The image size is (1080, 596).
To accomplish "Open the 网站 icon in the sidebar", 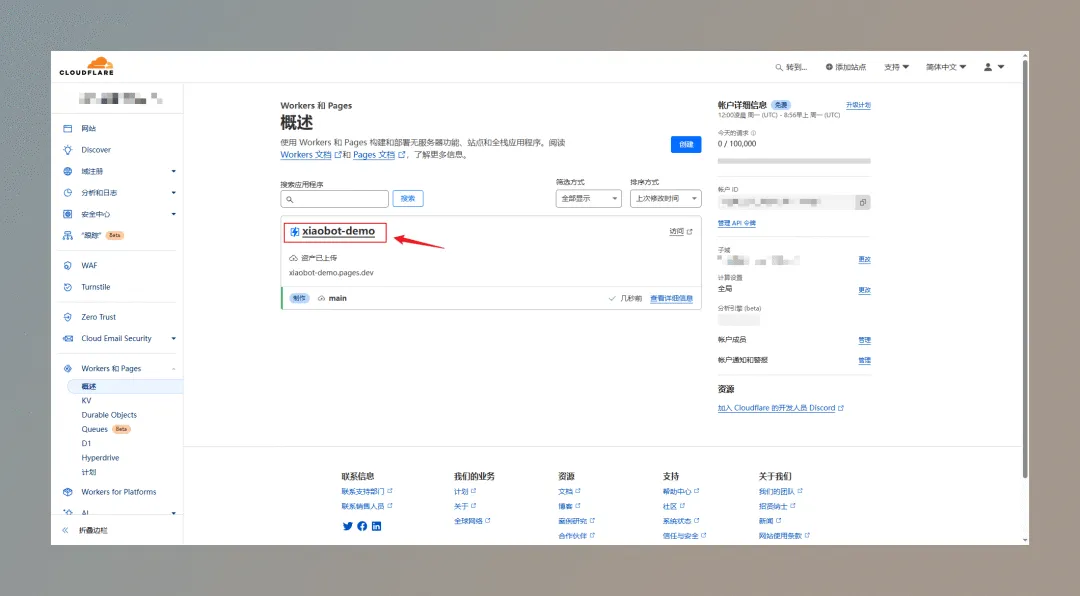I will (68, 128).
